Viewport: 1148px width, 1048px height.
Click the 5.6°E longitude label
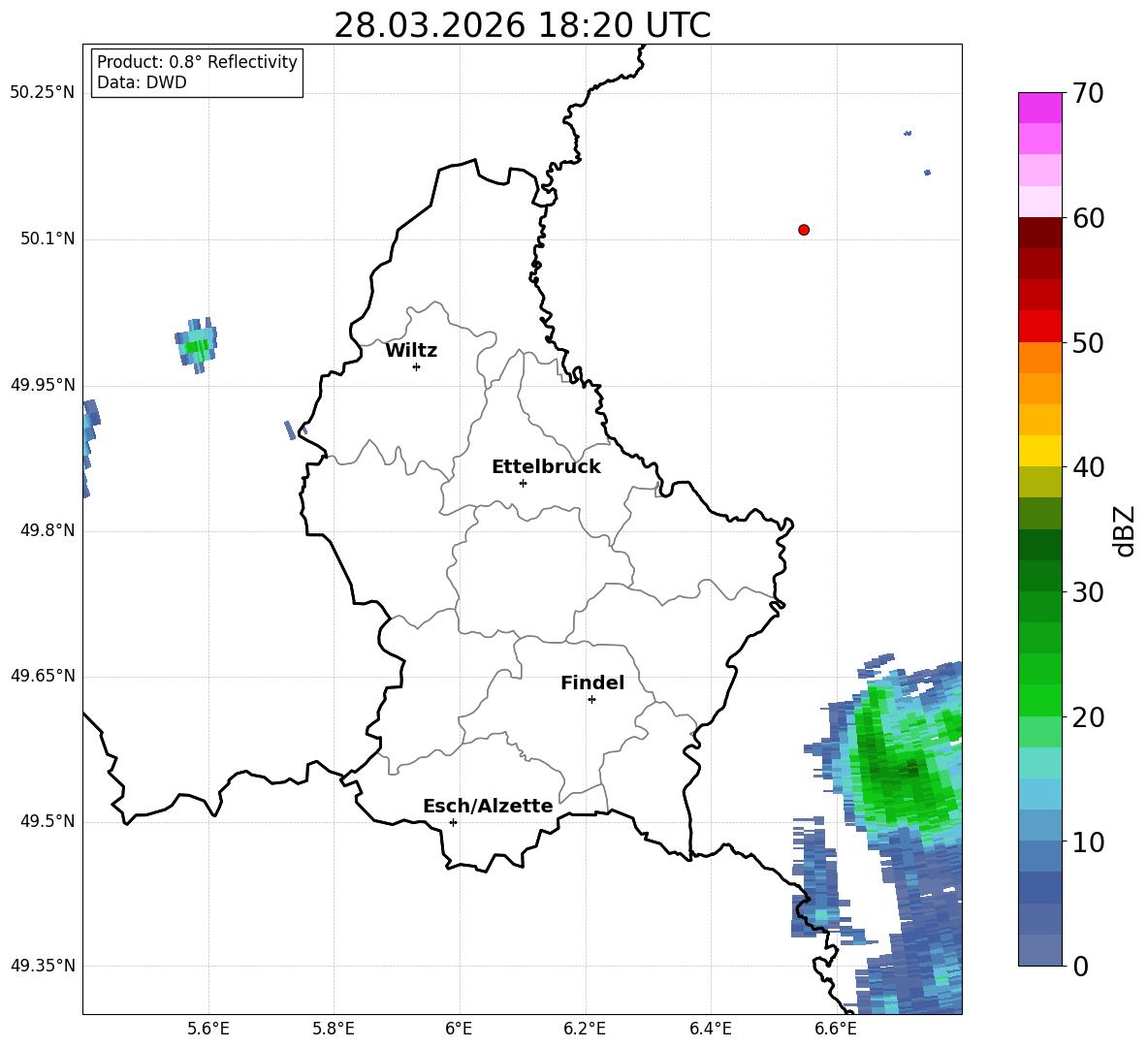click(x=208, y=1030)
